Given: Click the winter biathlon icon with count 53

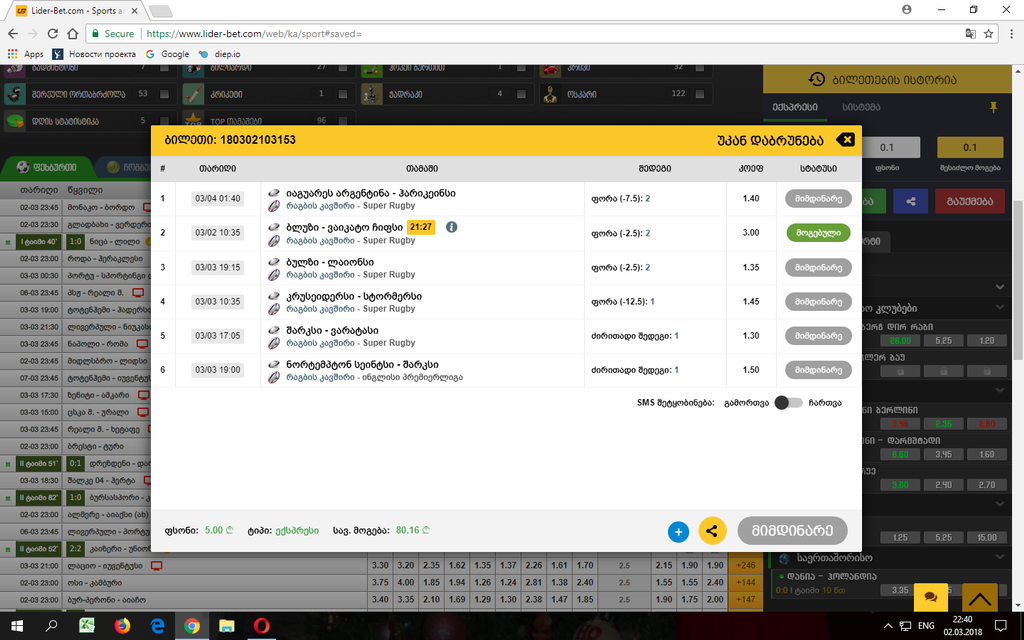Looking at the screenshot, I should 15,94.
